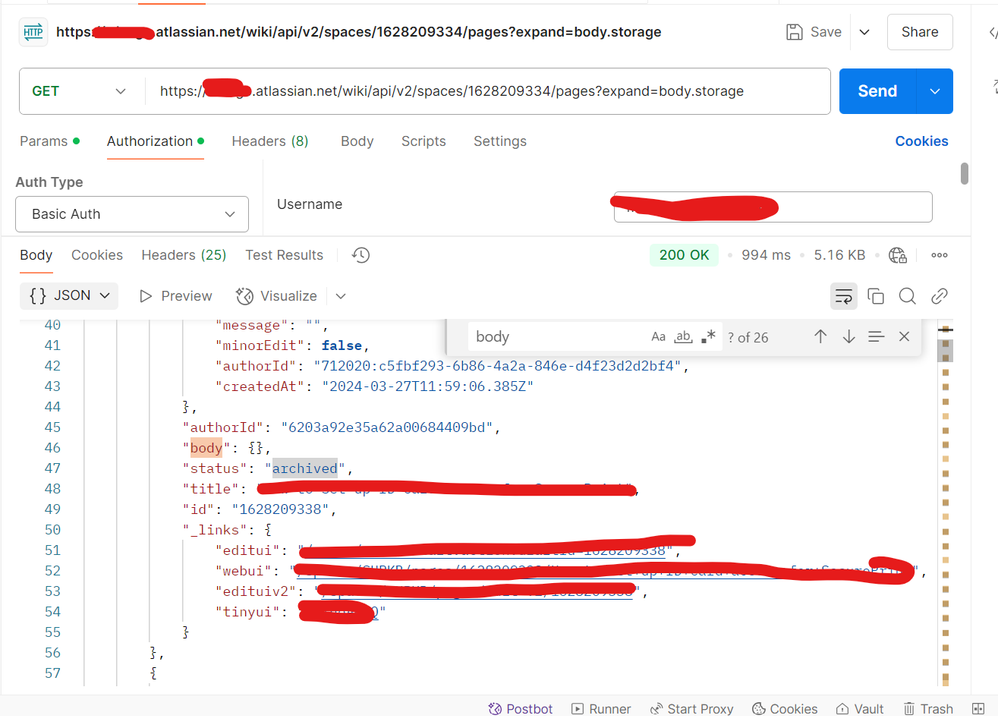
Task: Switch to the Scripts tab
Action: 423,141
